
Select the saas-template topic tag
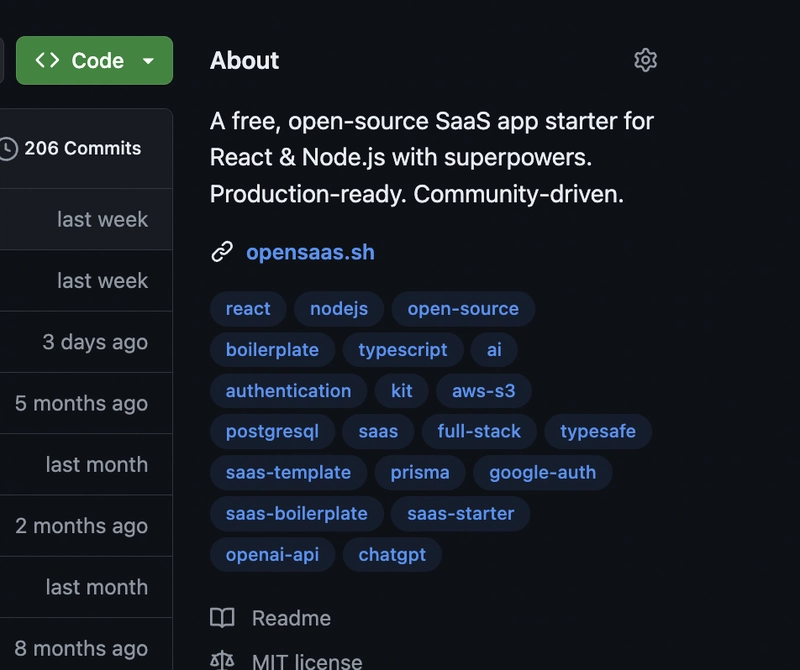pos(288,473)
